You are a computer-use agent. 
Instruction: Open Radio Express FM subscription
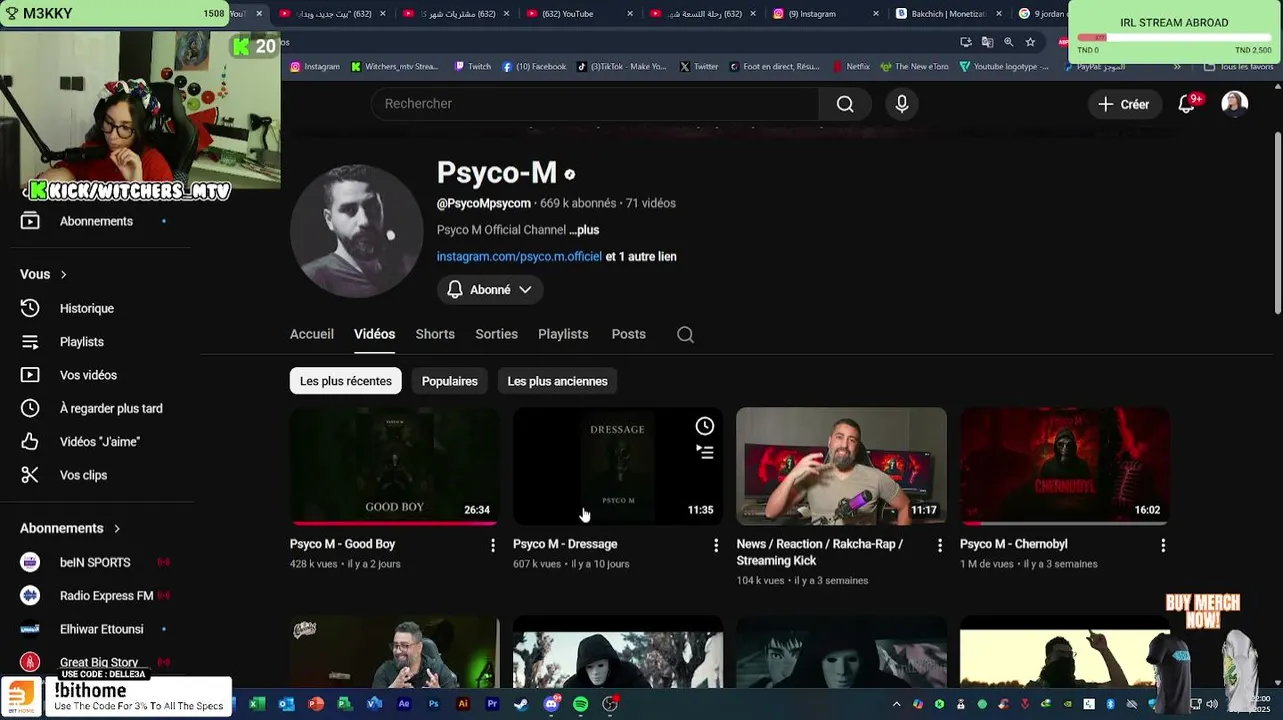[x=106, y=596]
